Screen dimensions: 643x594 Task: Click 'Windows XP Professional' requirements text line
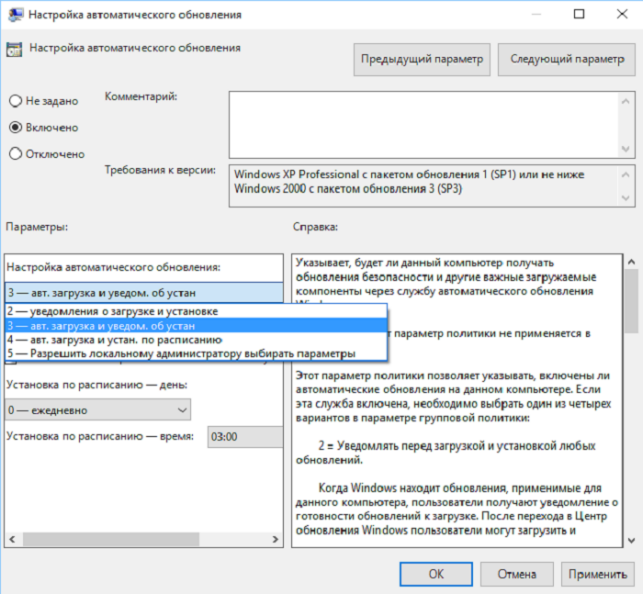409,175
